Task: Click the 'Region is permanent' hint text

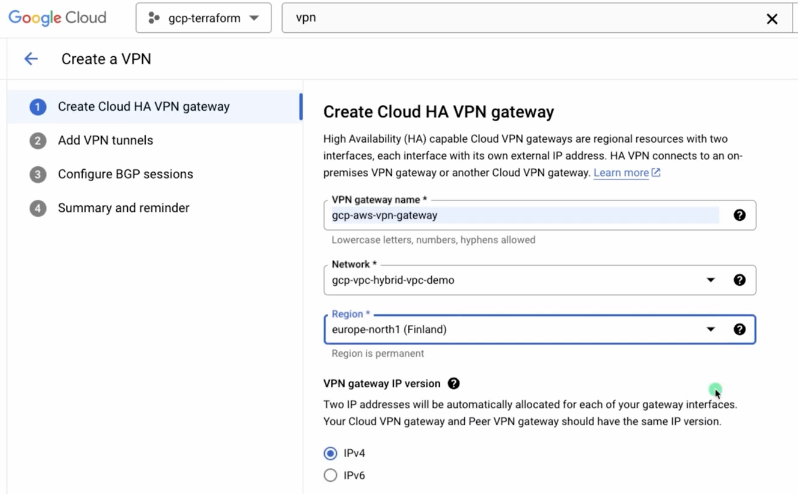Action: click(x=378, y=354)
